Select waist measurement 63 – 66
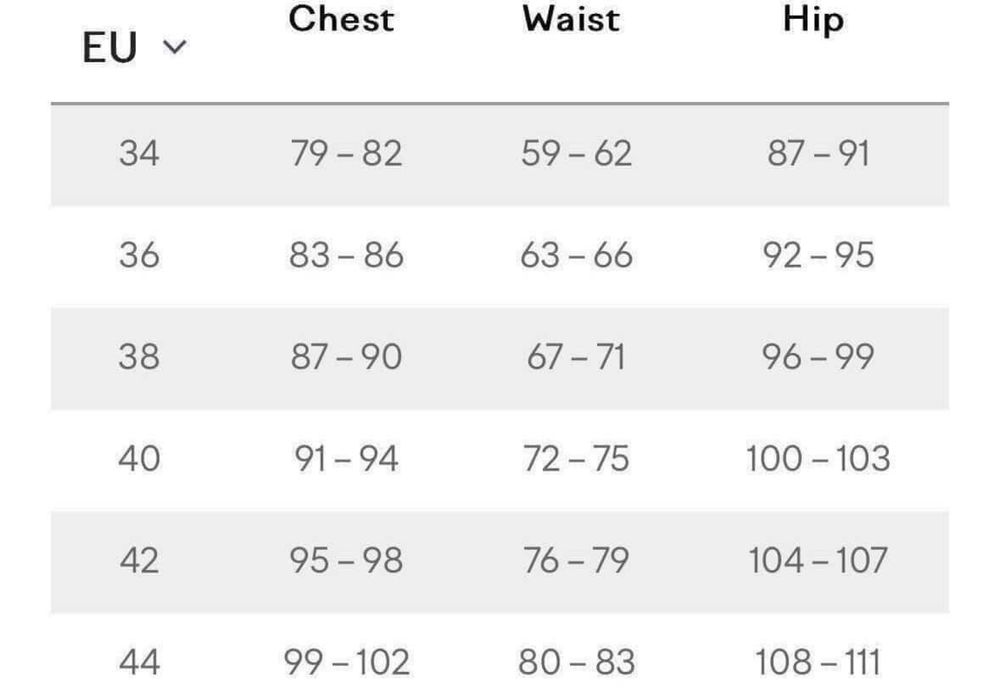 point(577,255)
